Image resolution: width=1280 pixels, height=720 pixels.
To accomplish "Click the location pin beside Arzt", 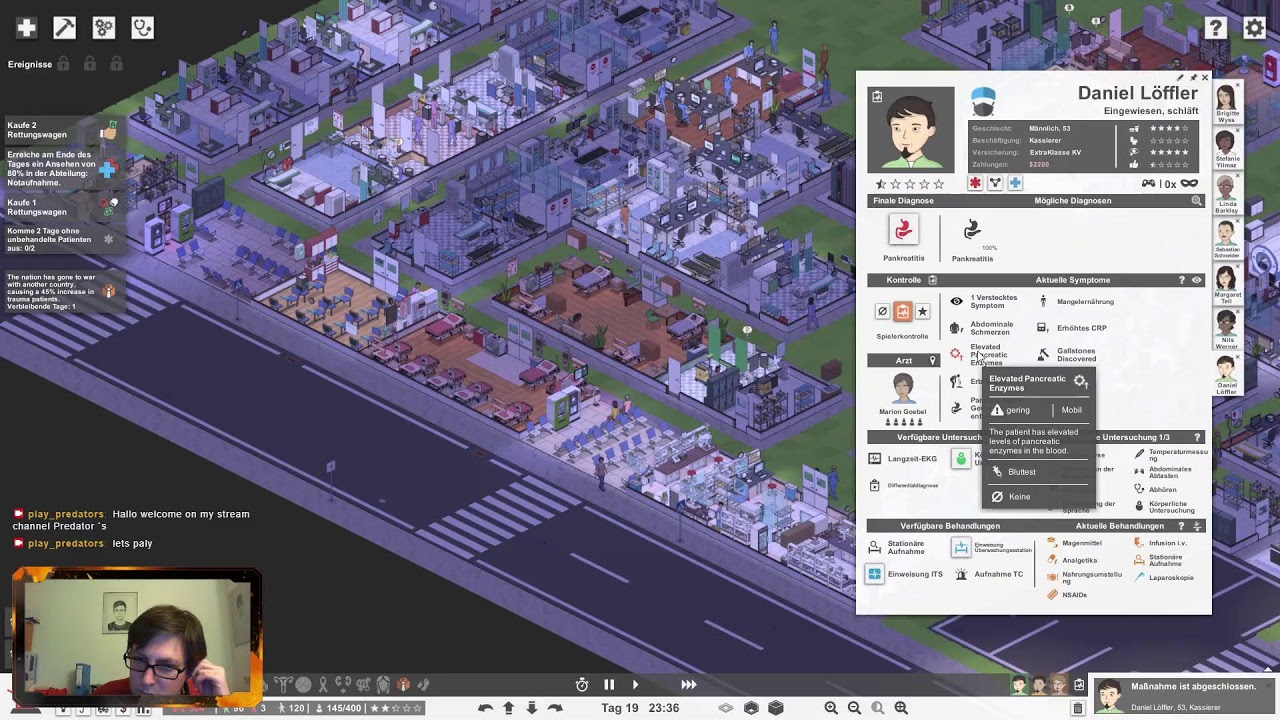I will [x=932, y=360].
